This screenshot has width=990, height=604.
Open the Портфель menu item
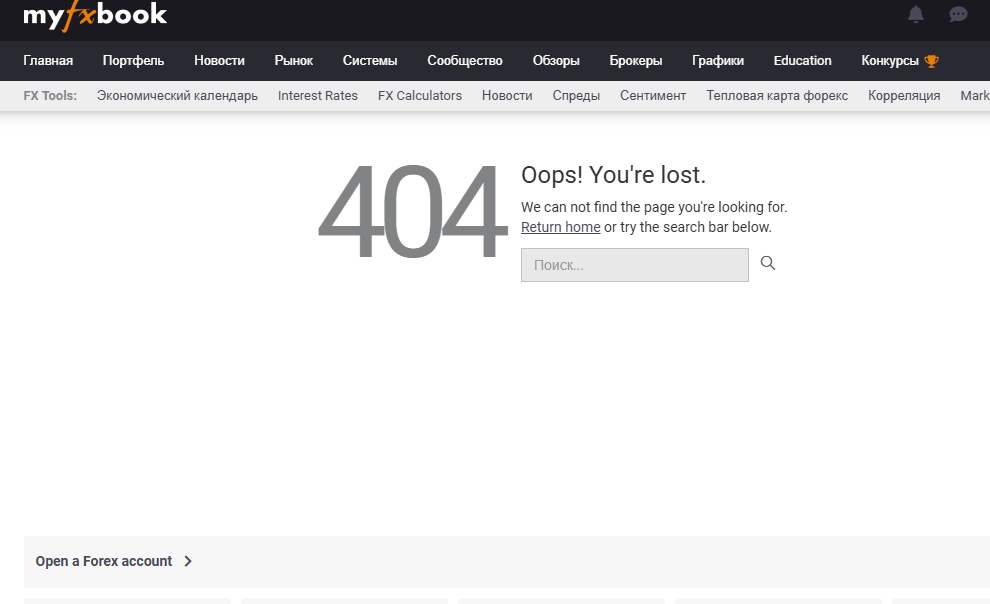(133, 61)
